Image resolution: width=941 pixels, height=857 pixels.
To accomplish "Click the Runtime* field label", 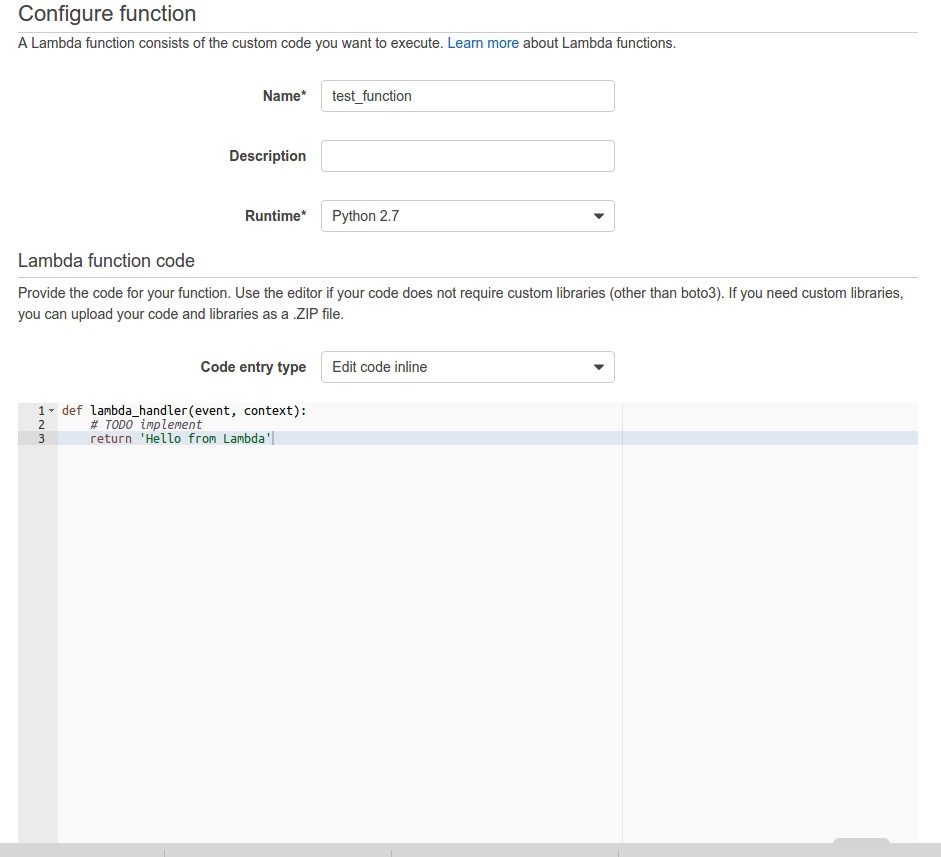I will click(x=275, y=216).
